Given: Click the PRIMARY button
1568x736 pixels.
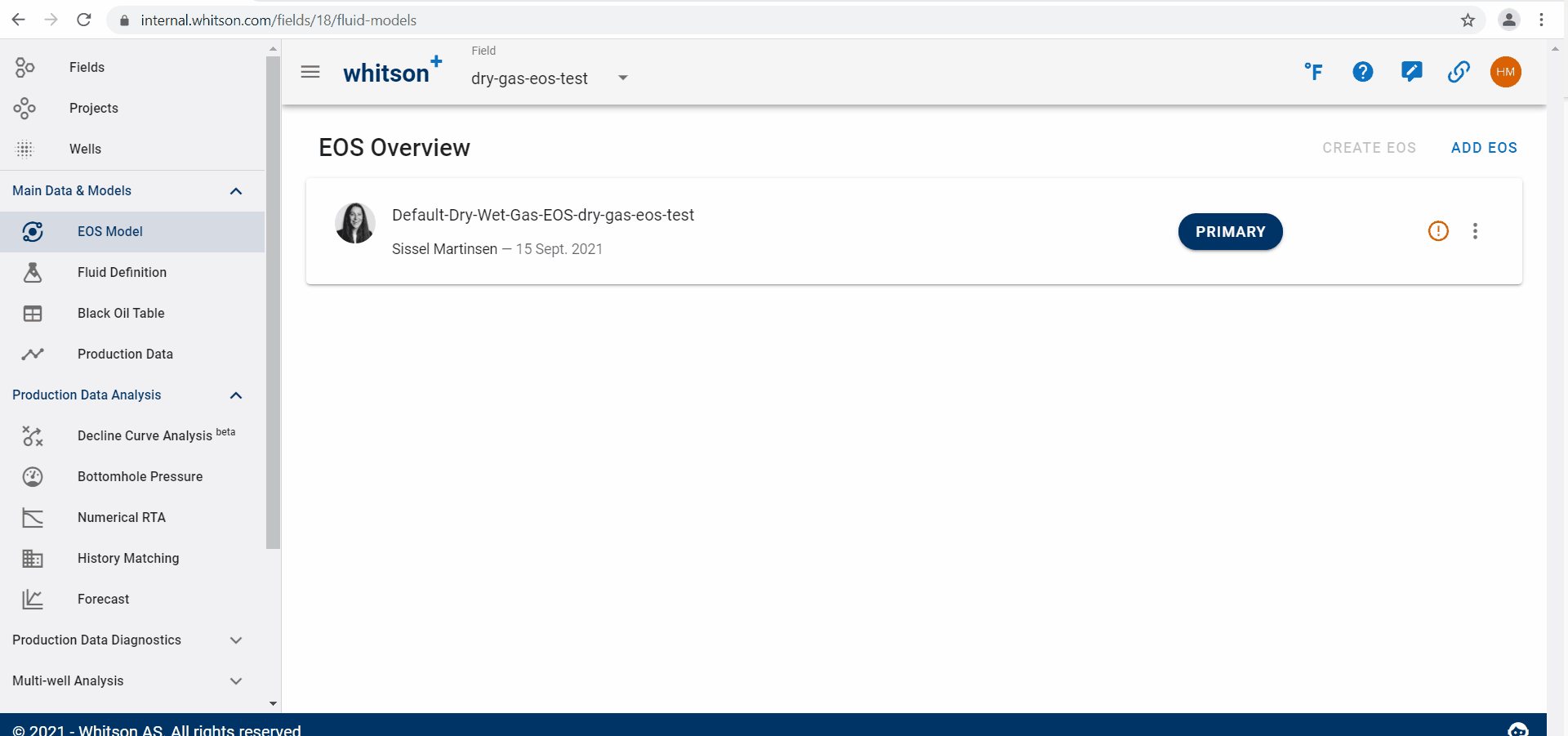Looking at the screenshot, I should 1230,232.
